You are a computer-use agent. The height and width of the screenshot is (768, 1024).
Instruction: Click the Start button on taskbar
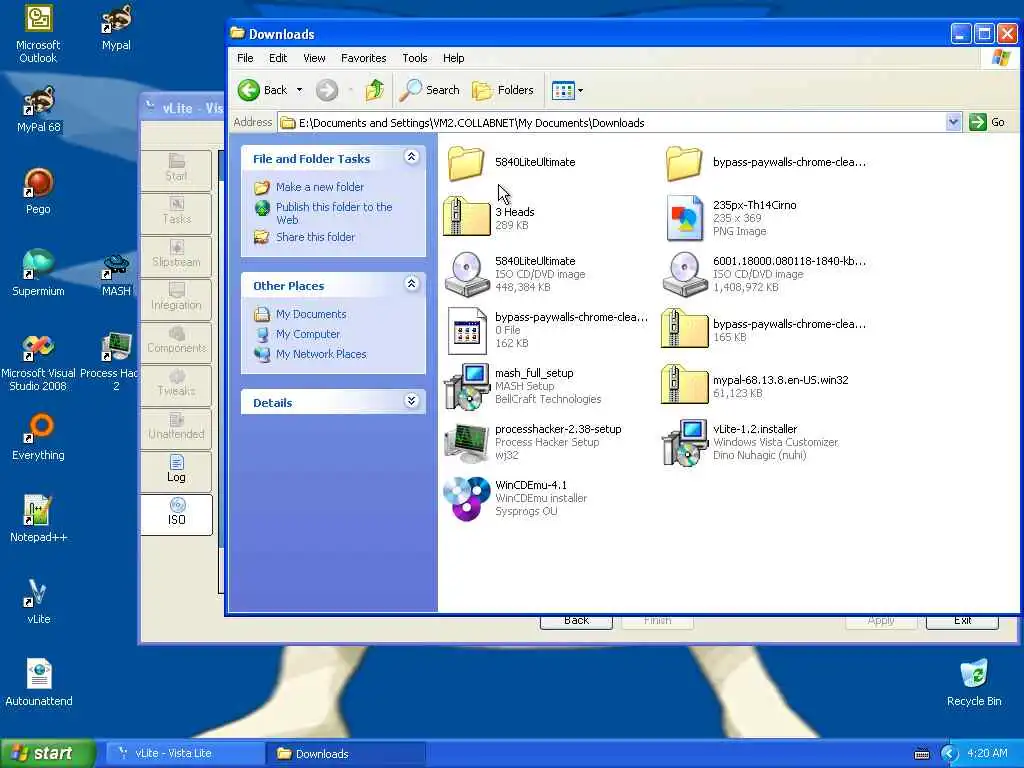(48, 753)
